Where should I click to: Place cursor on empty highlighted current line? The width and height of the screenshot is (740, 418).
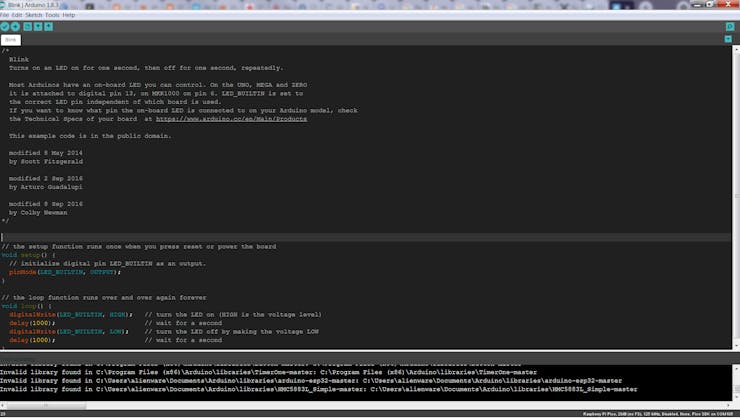[366, 237]
